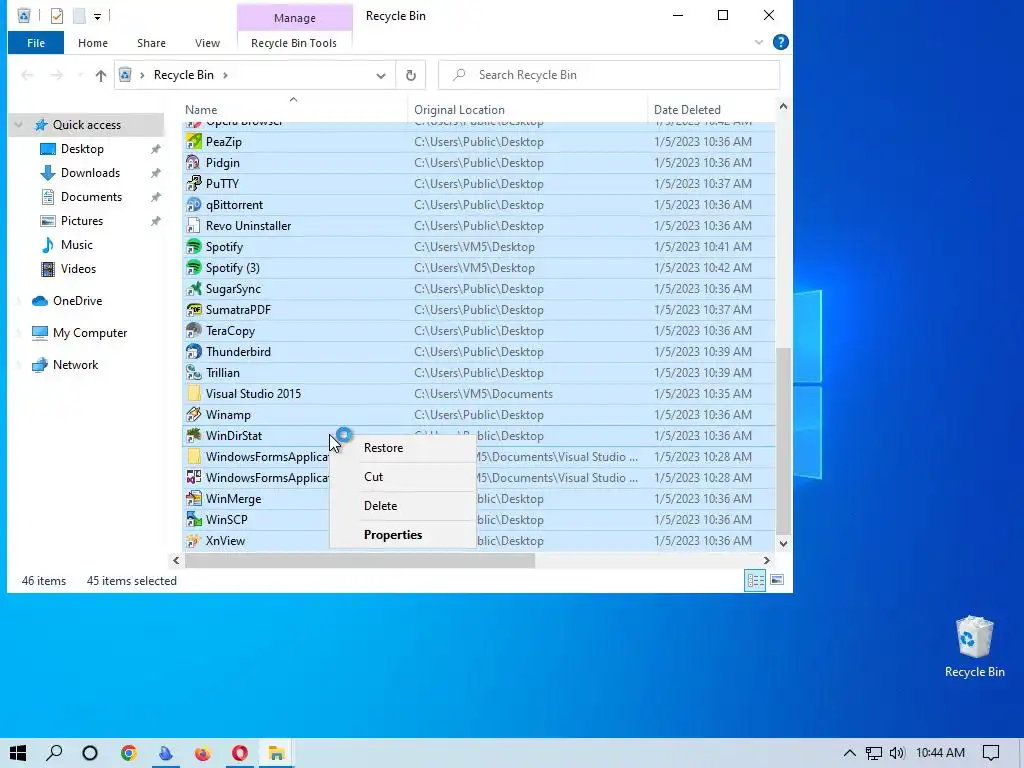Click the Thunderbird shortcut icon

[193, 351]
